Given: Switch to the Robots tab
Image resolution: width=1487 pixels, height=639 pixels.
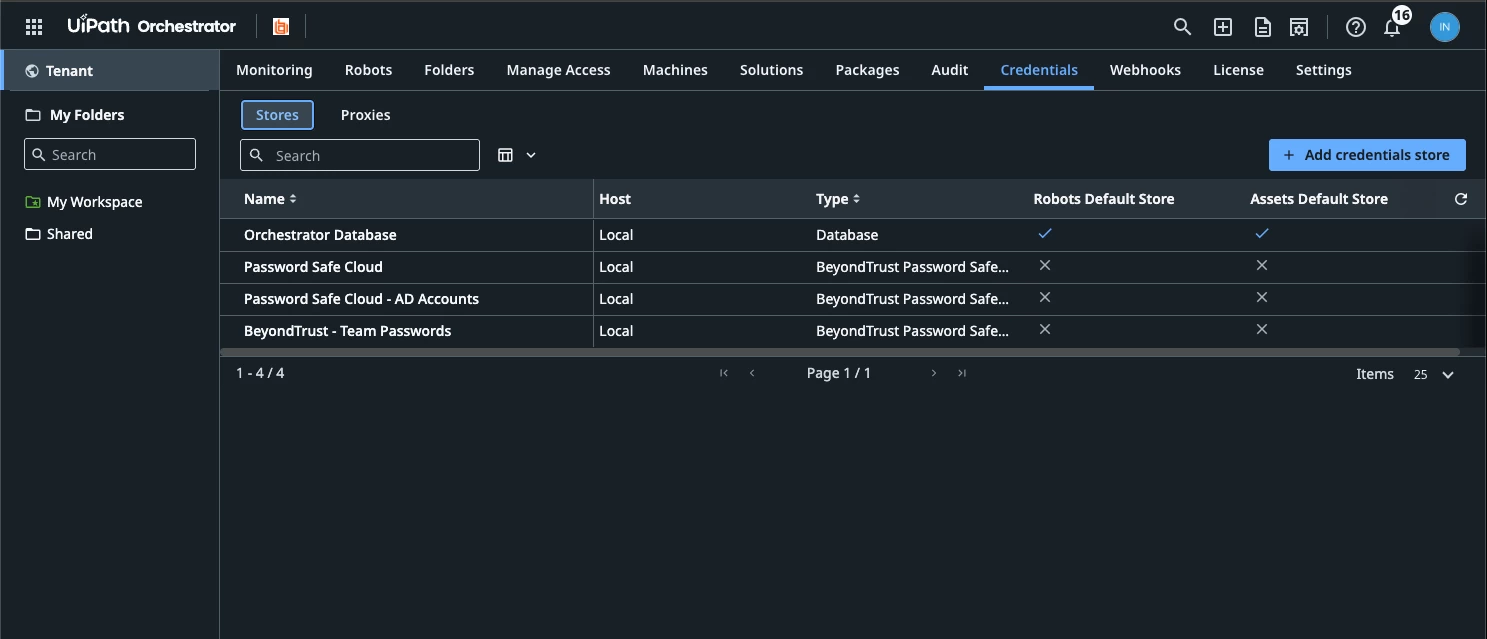Looking at the screenshot, I should coord(368,70).
